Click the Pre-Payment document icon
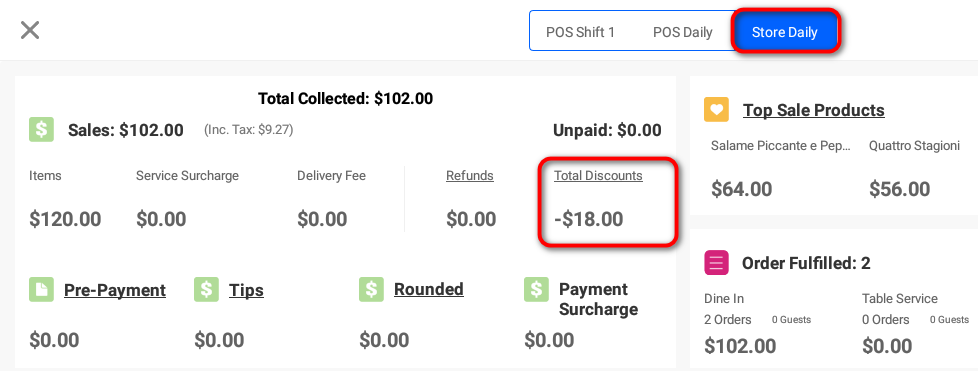Image resolution: width=978 pixels, height=371 pixels. 41,290
